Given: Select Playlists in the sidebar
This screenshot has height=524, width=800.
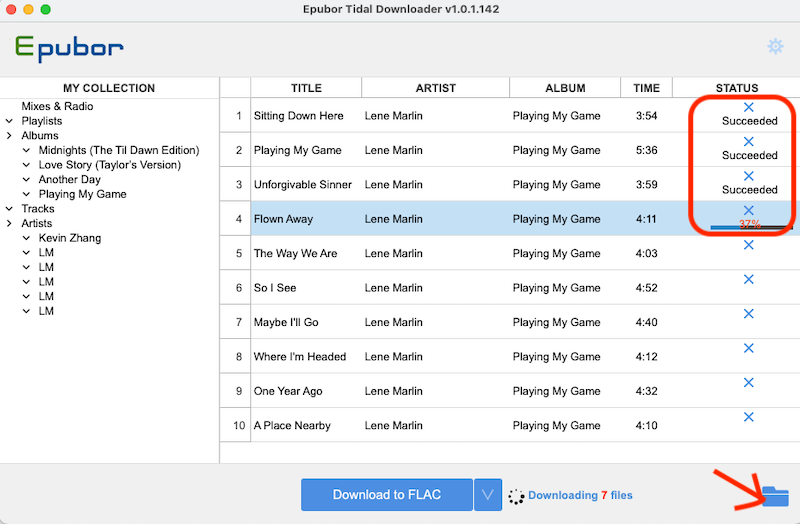Looking at the screenshot, I should 42,121.
